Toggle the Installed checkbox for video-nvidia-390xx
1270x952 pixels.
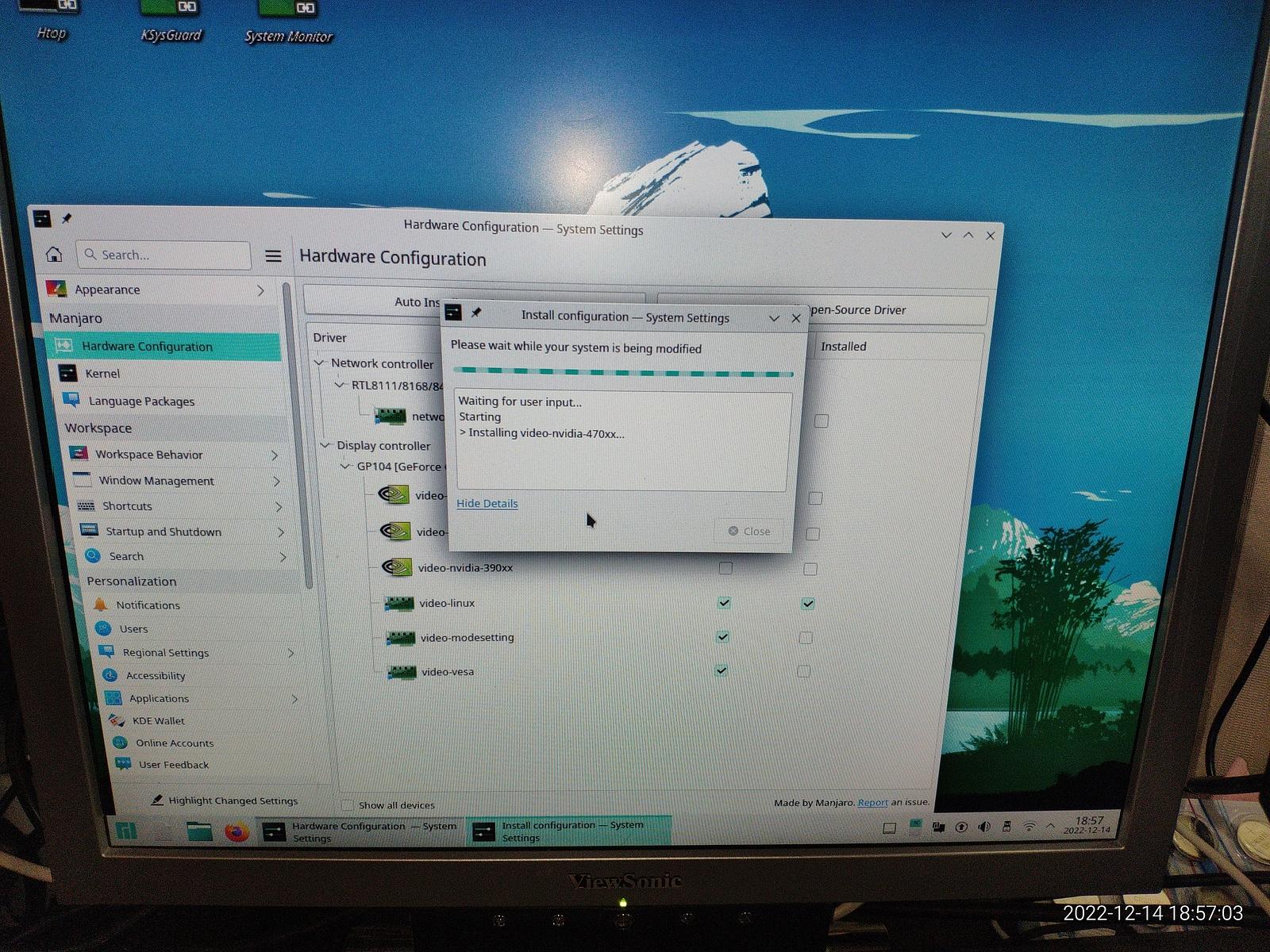click(810, 569)
